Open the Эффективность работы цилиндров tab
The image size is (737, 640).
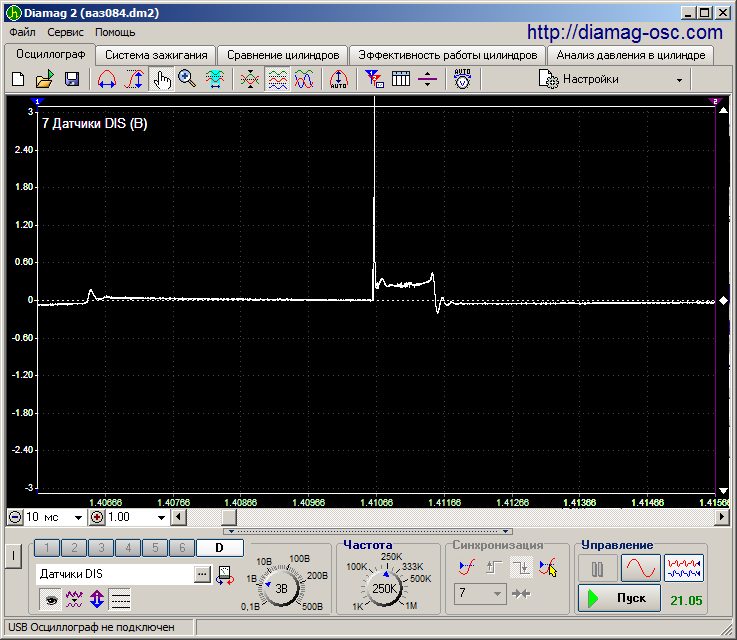click(x=447, y=55)
